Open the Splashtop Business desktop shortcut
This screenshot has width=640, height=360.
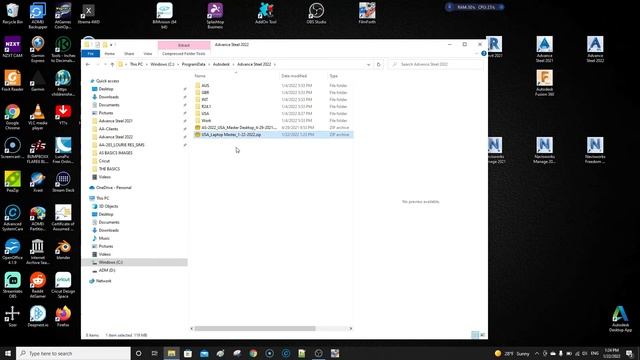point(215,16)
